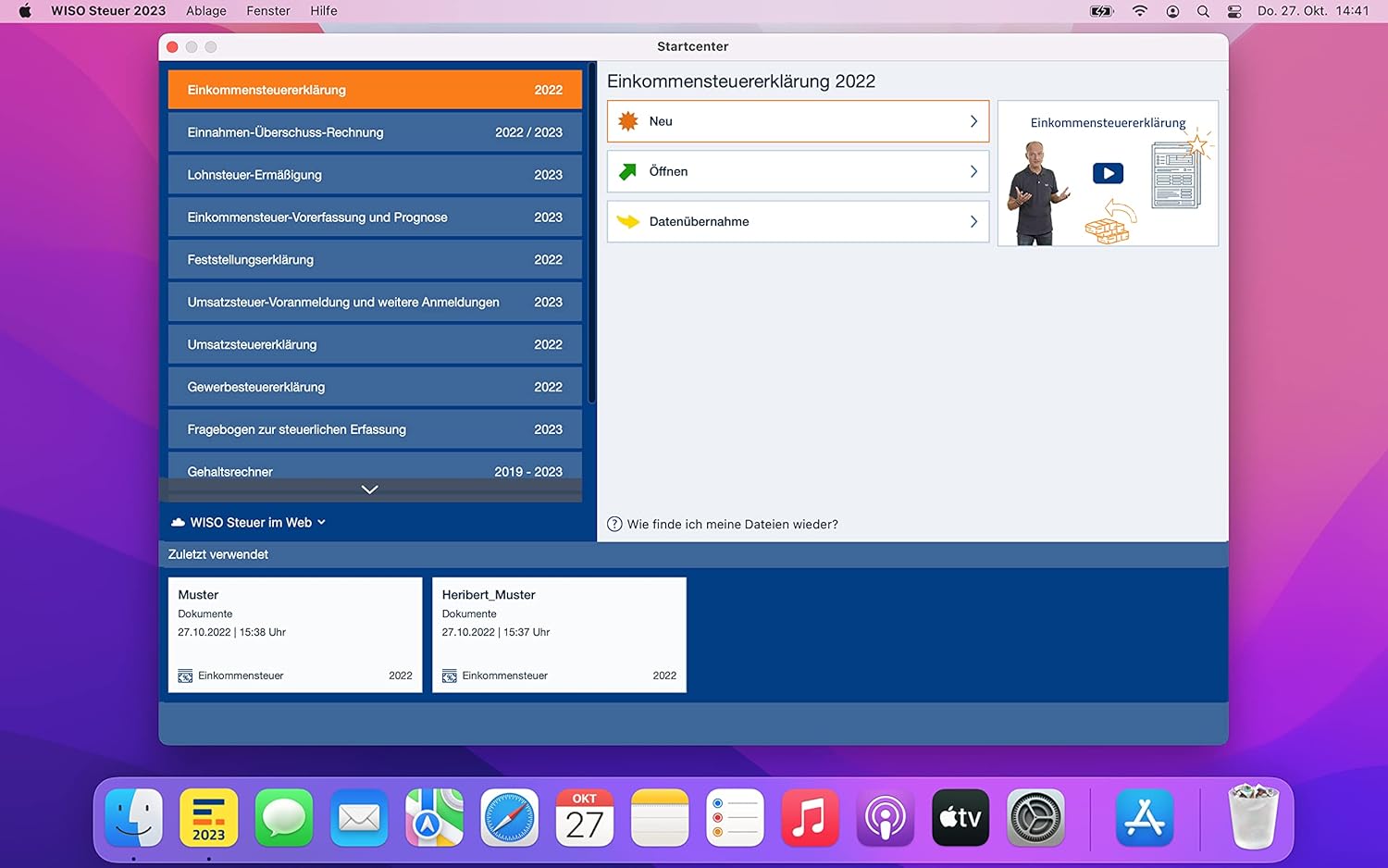Screen dimensions: 1388x868
Task: Open the recent Muster file card
Action: [295, 635]
